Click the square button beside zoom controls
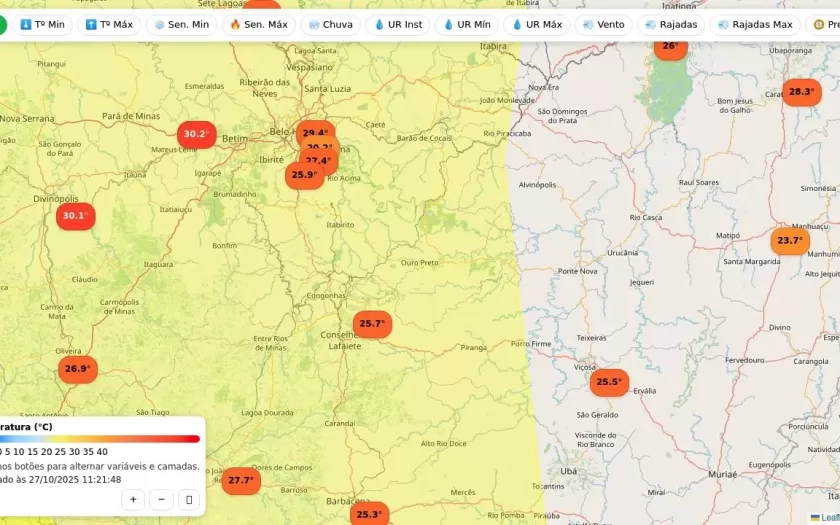The image size is (840, 525). pos(189,500)
